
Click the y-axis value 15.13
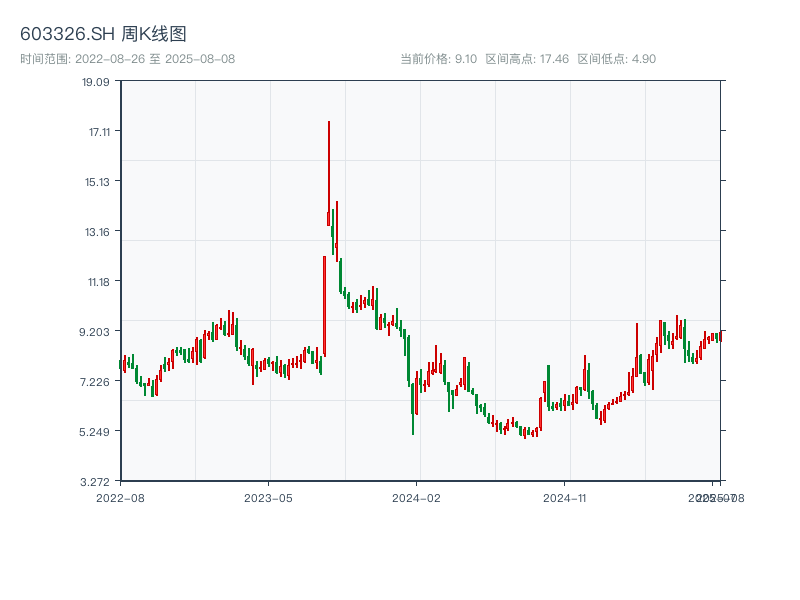(x=97, y=182)
